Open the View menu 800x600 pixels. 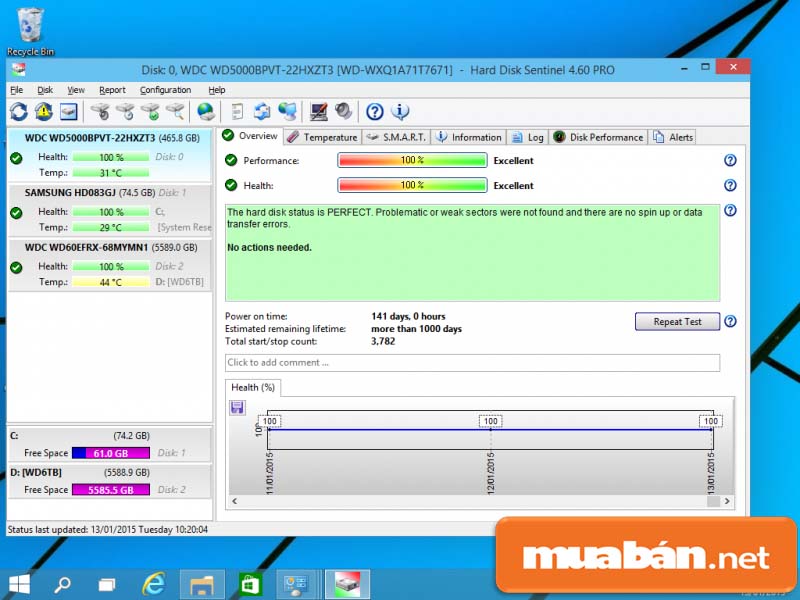(x=76, y=90)
